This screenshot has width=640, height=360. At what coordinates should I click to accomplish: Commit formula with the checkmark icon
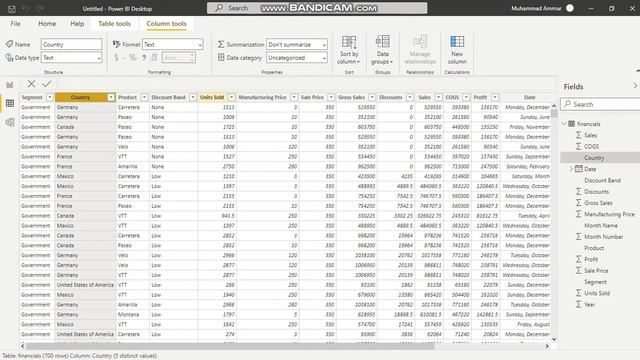click(x=47, y=84)
